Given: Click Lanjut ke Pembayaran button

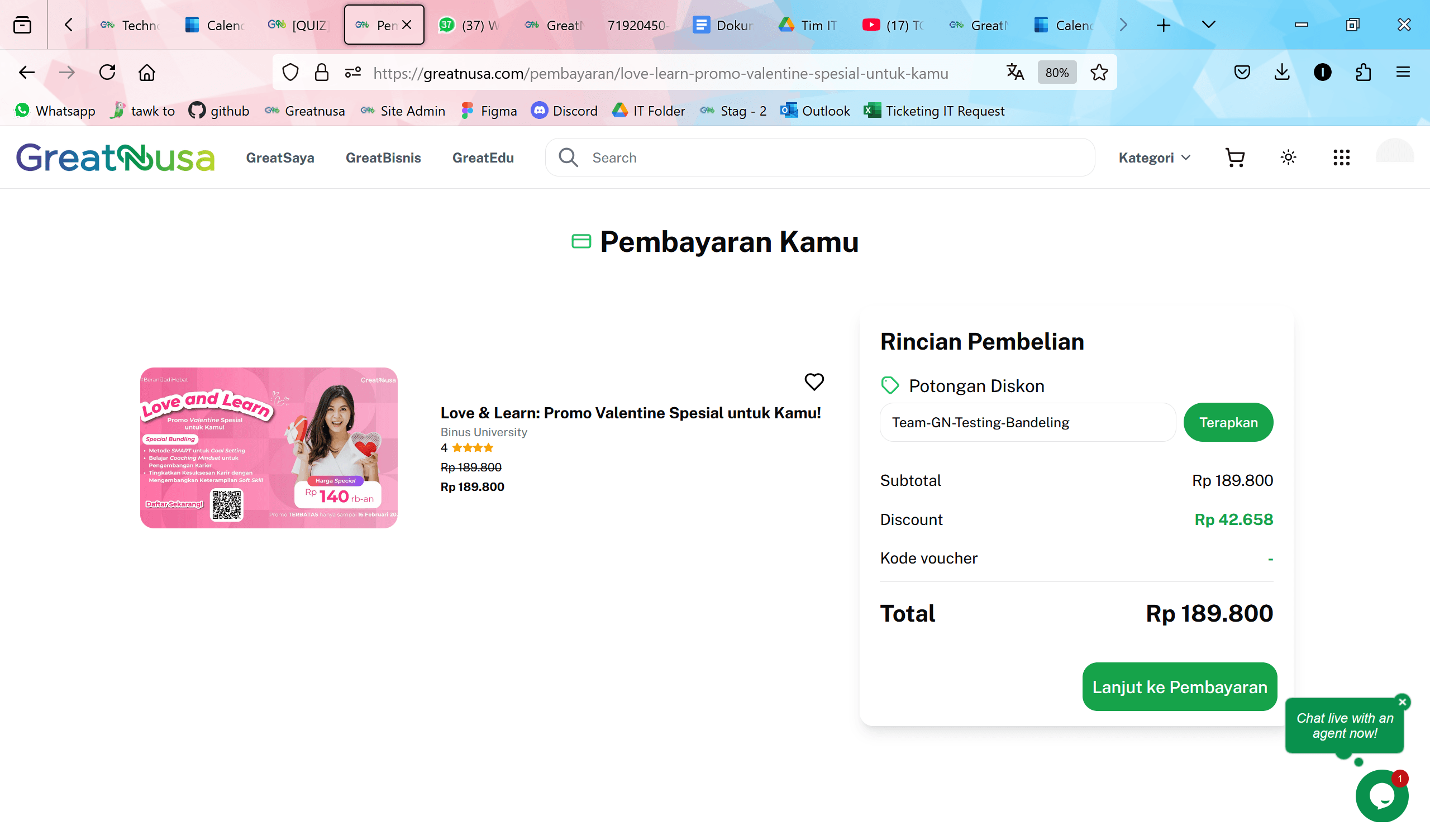Looking at the screenshot, I should click(1179, 687).
